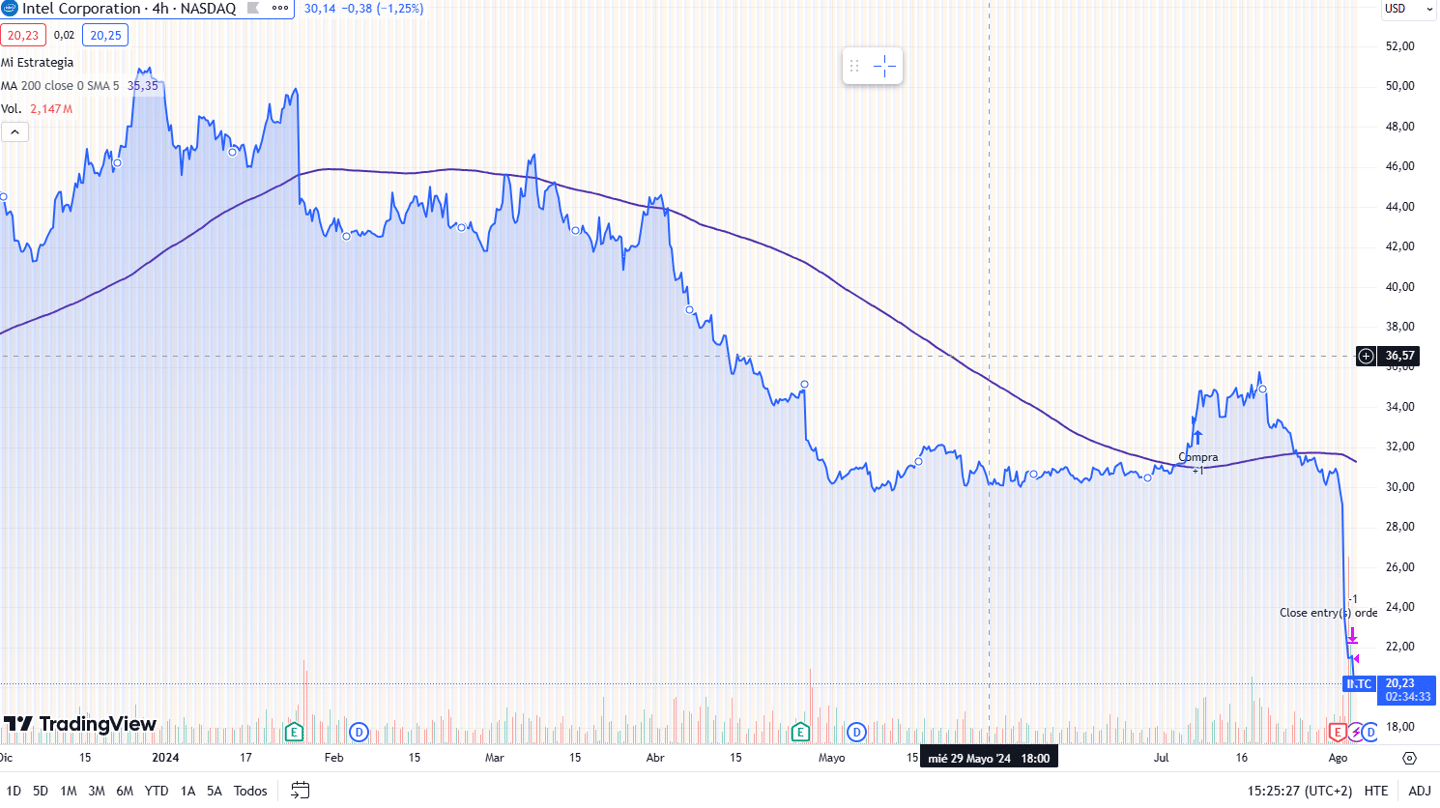Click the red E earnings marker near August
The height and width of the screenshot is (808, 1440).
point(1337,733)
